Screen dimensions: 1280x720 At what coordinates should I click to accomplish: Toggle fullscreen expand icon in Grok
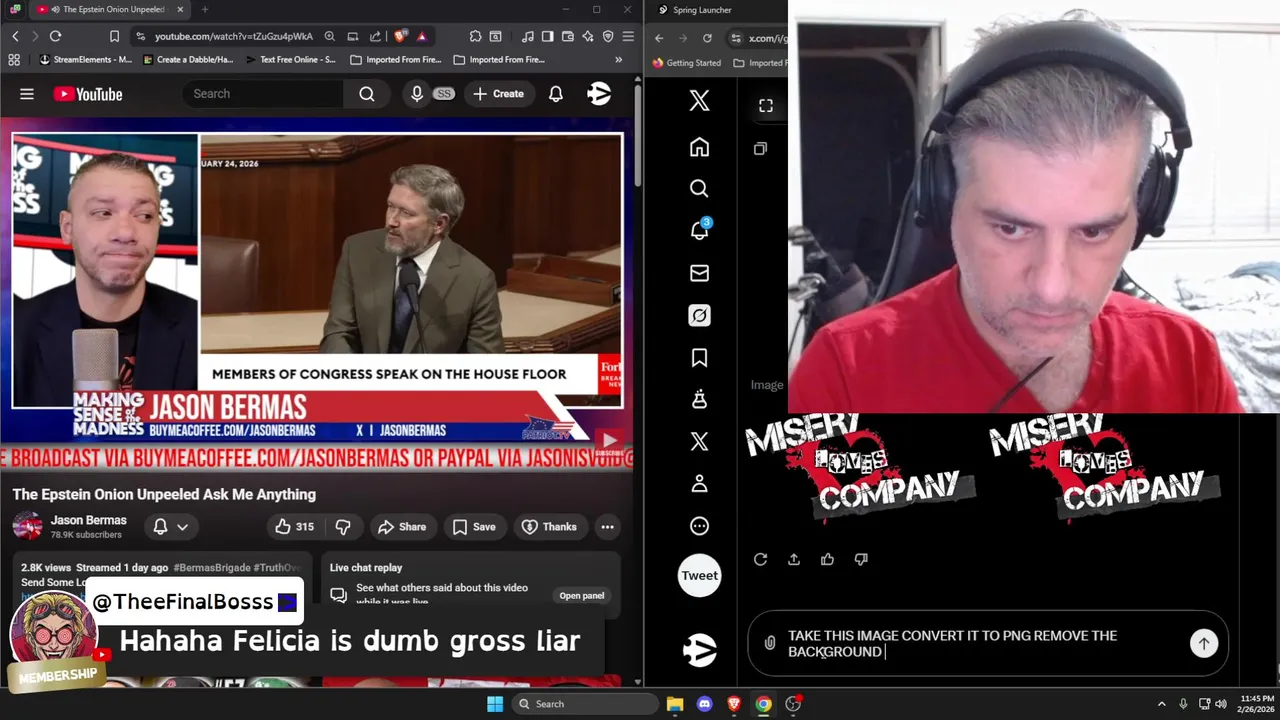(766, 106)
